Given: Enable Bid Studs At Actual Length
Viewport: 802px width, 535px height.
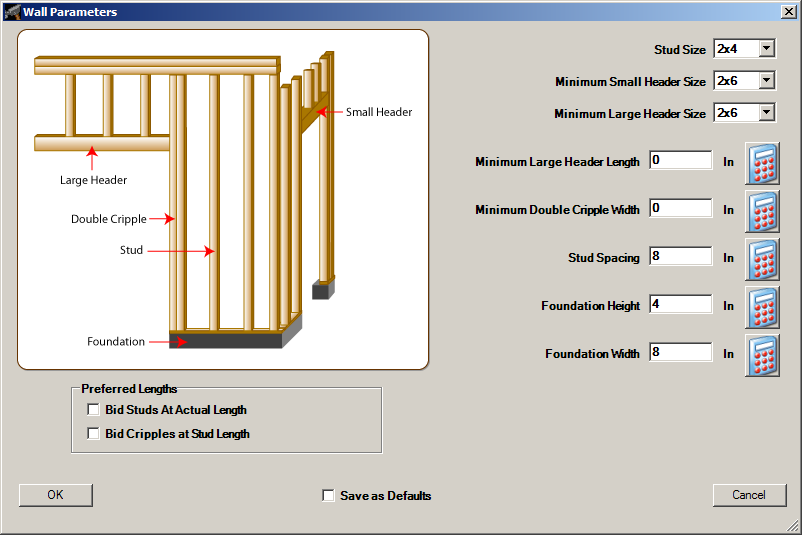Looking at the screenshot, I should point(93,410).
